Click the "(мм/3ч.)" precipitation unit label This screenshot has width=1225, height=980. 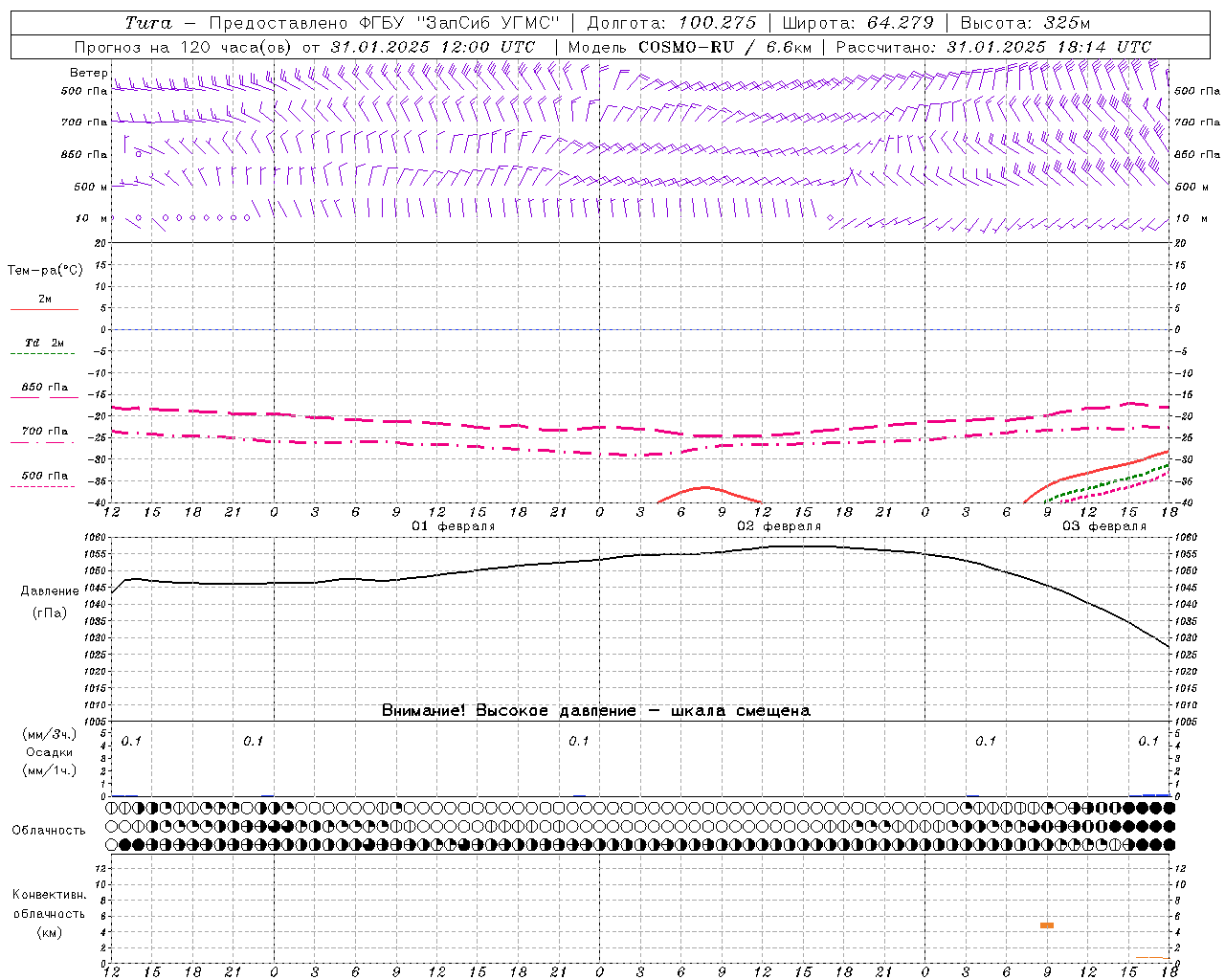point(50,734)
